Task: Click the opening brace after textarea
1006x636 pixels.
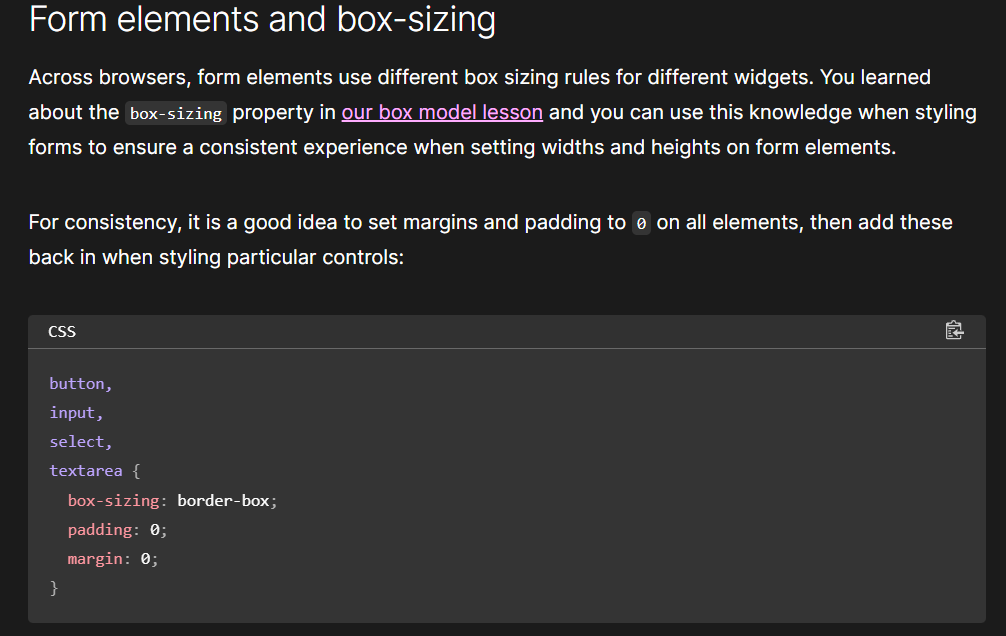Action: tap(136, 471)
